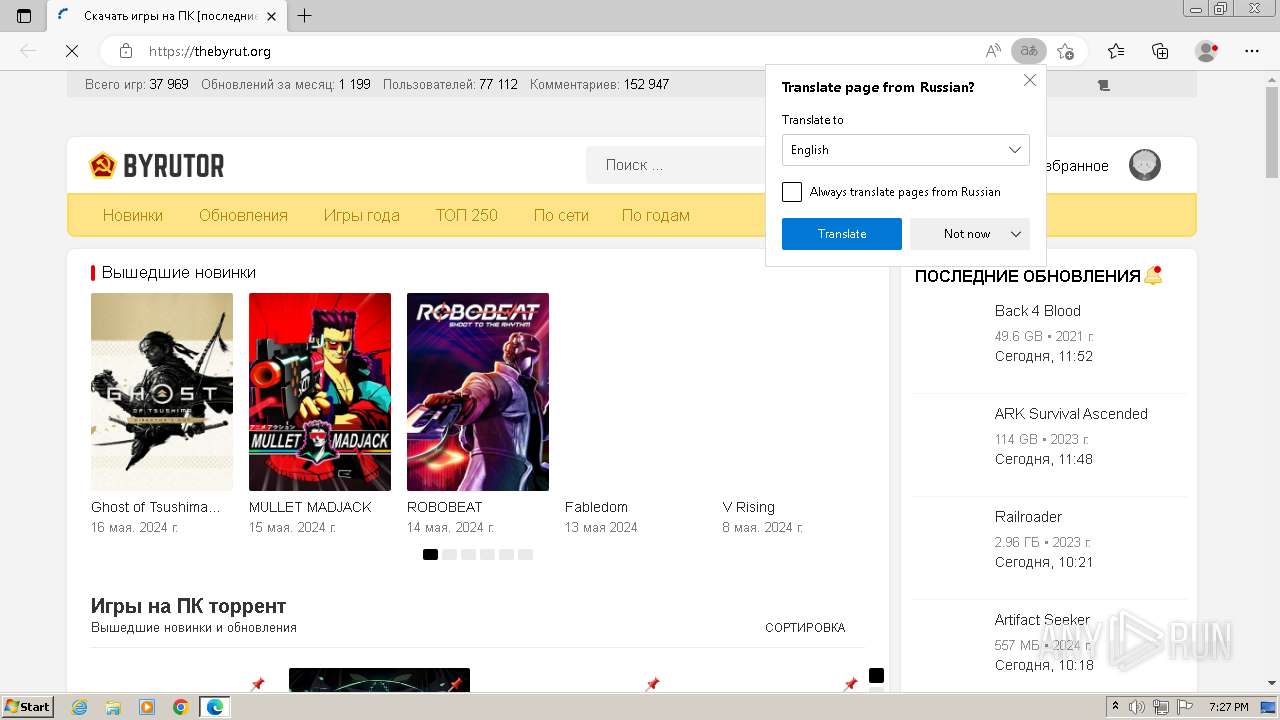This screenshot has height=720, width=1280.
Task: Open ТОП 250 menu item
Action: pos(467,215)
